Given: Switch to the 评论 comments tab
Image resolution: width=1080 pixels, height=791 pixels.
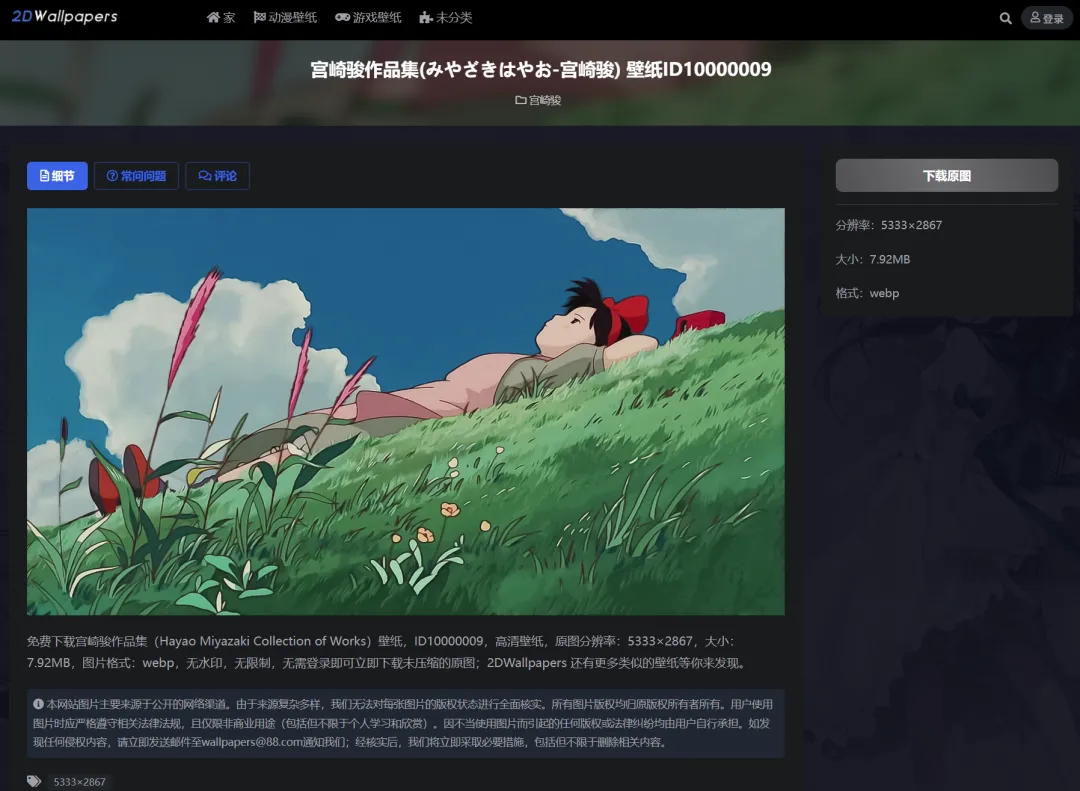Looking at the screenshot, I should point(218,176).
